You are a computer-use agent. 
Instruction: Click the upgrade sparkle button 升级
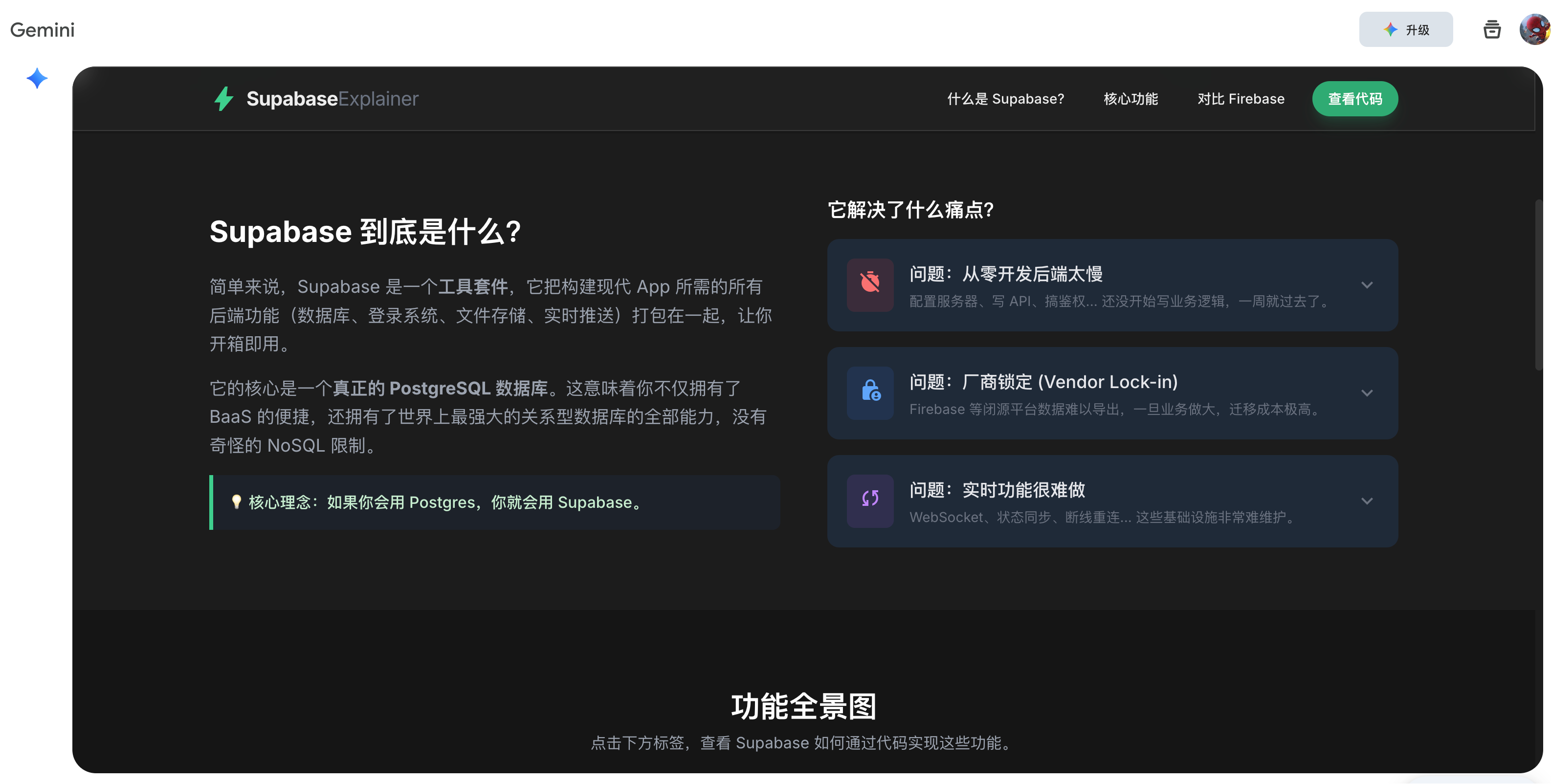coord(1405,29)
